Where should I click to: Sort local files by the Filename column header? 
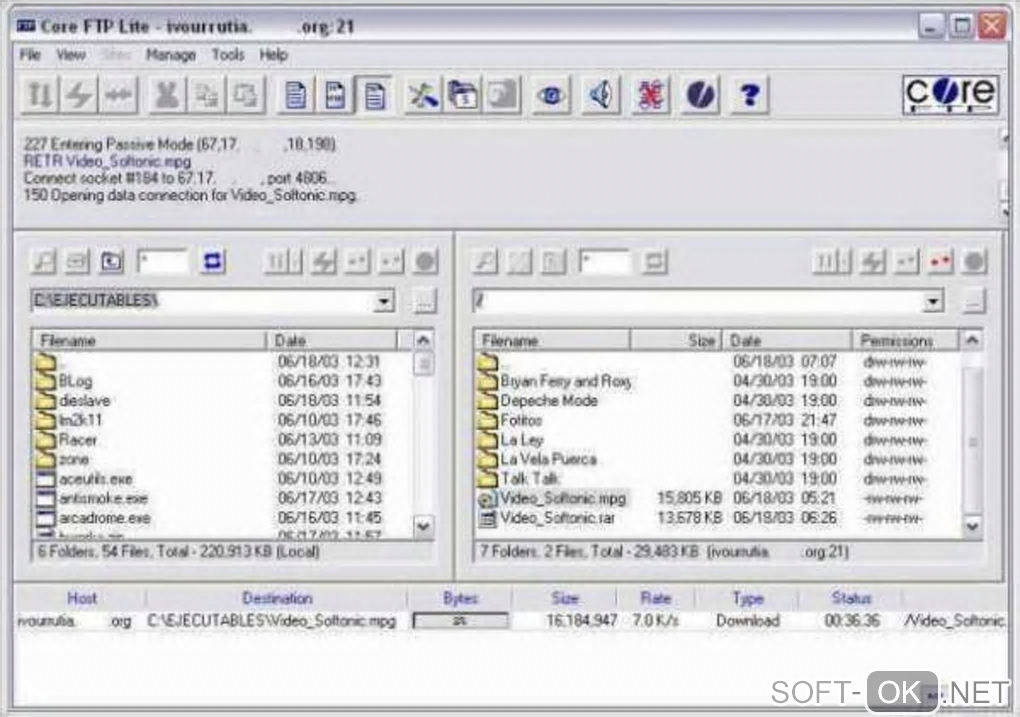coord(150,340)
